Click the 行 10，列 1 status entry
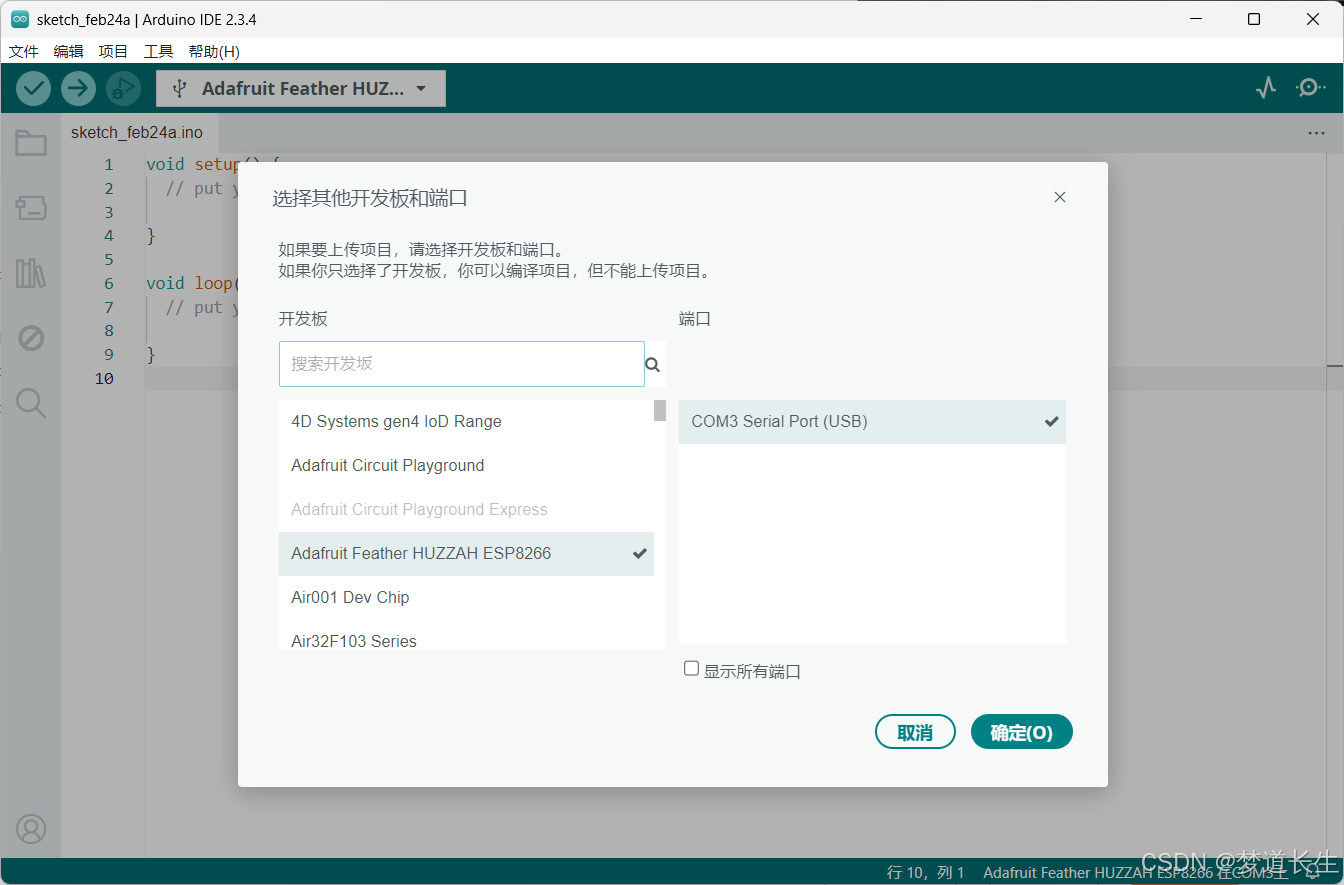 (x=926, y=873)
